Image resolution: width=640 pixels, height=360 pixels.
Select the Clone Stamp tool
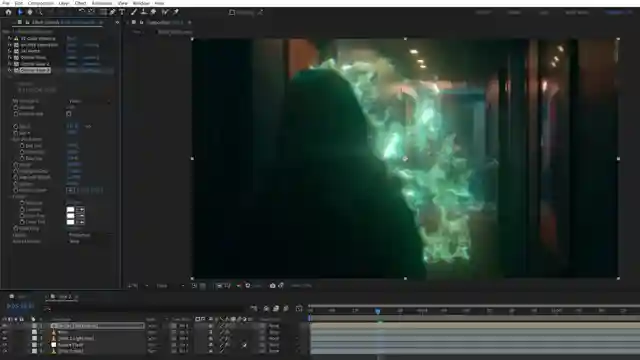coord(144,12)
